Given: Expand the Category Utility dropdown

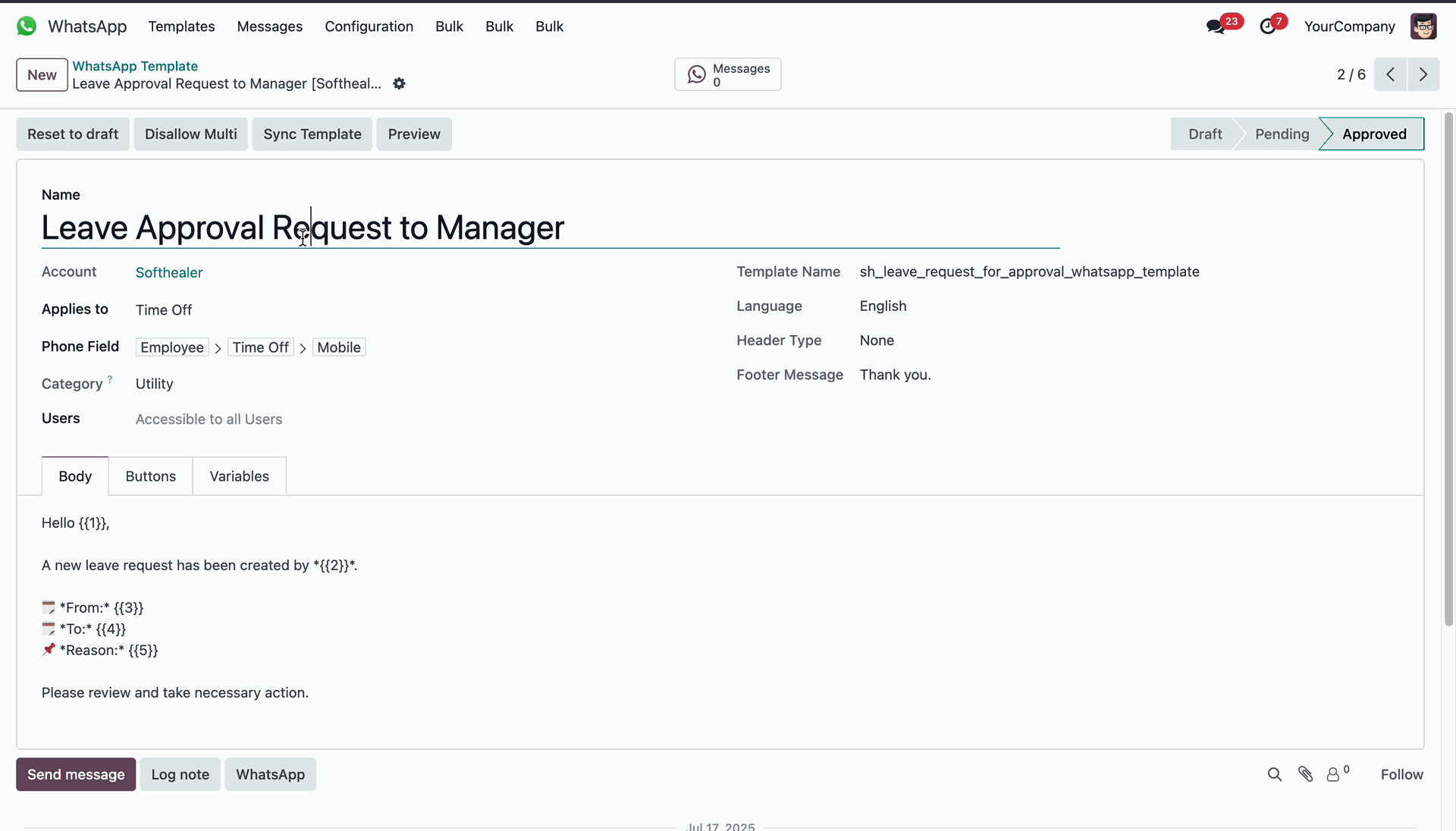Looking at the screenshot, I should 155,384.
